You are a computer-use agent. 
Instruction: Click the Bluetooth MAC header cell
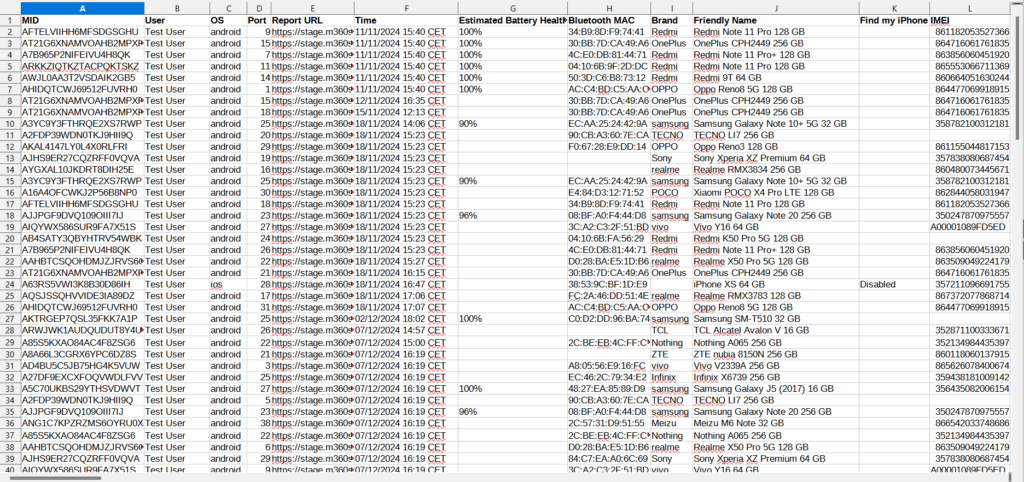(x=609, y=20)
